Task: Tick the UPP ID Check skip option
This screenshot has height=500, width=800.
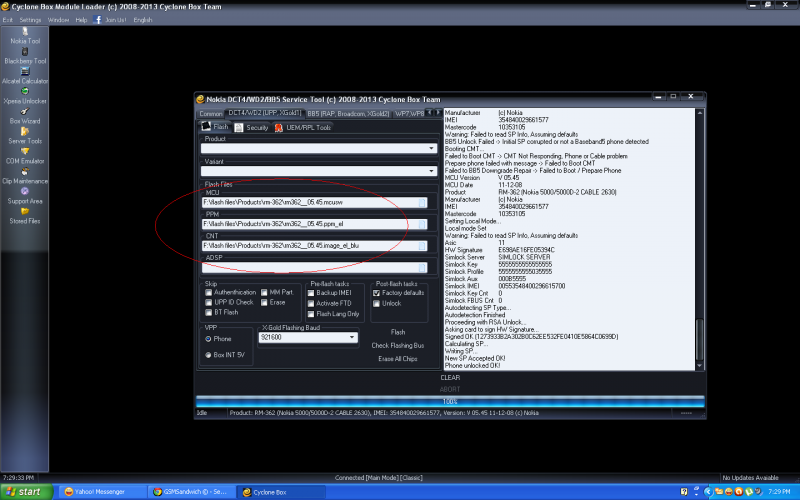Action: [209, 302]
